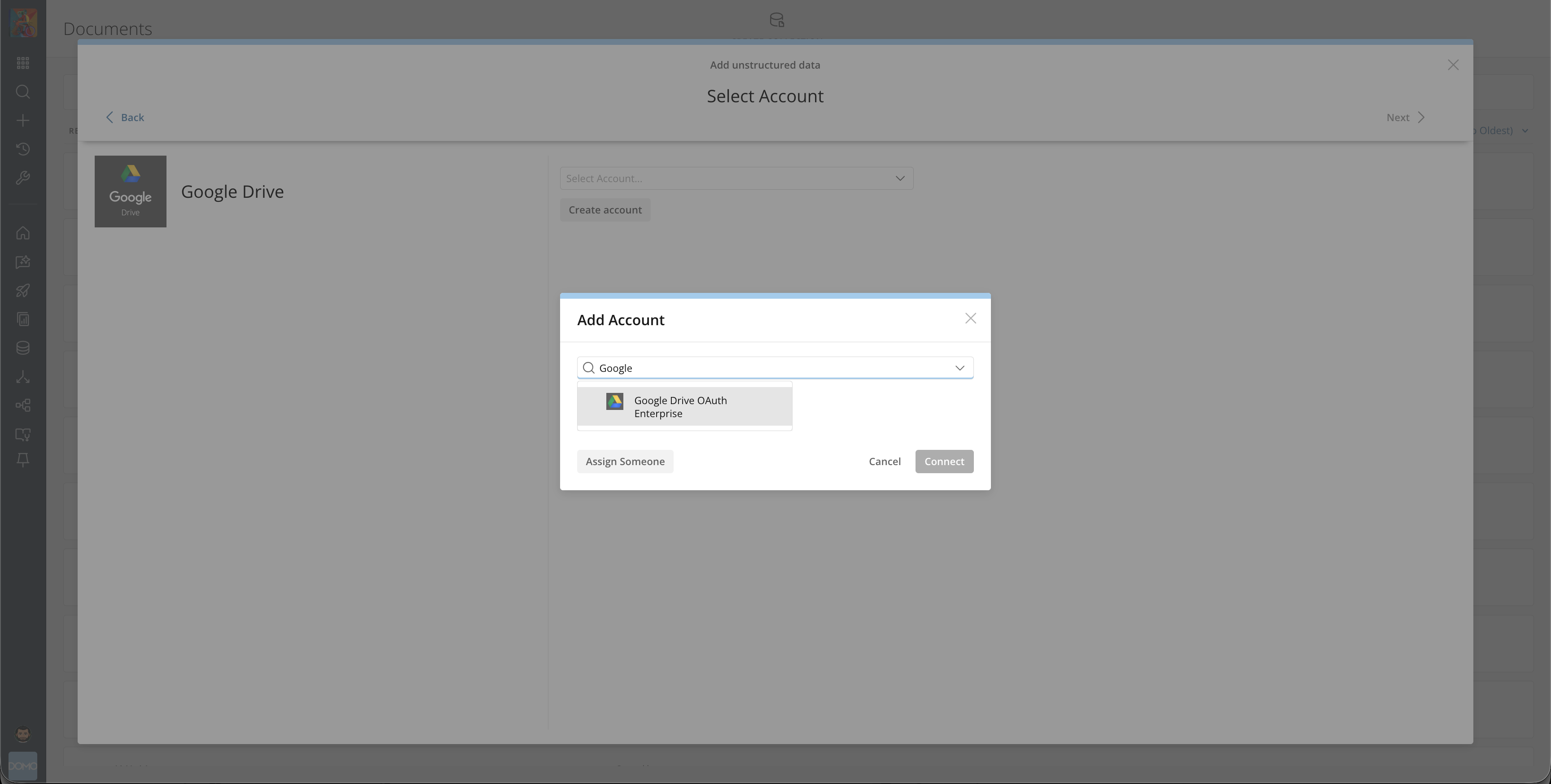The image size is (1551, 784).
Task: Click the Google Drive heading text
Action: coord(232,192)
